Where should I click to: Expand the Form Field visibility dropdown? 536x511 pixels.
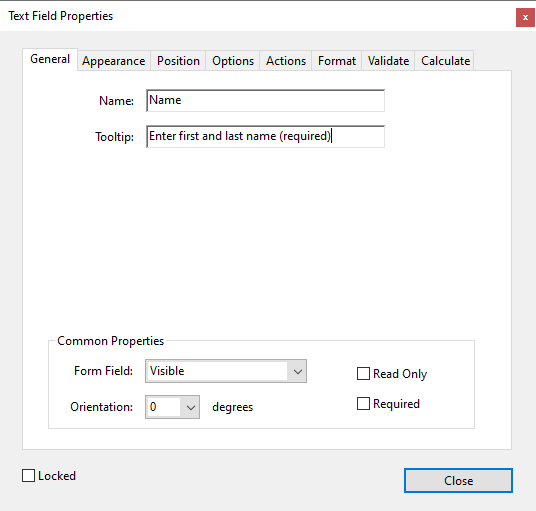click(226, 371)
